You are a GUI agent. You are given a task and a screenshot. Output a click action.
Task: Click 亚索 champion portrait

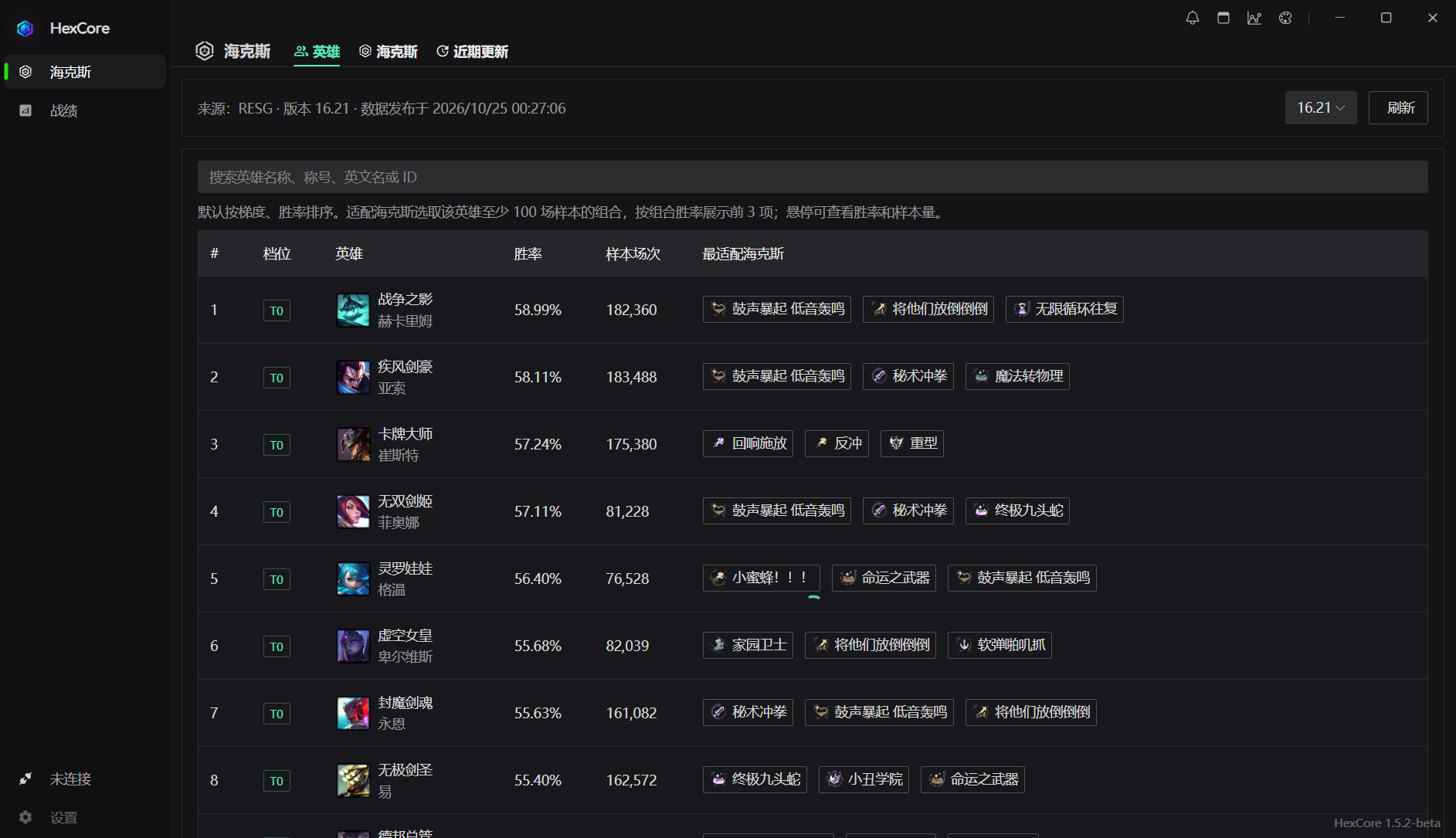tap(353, 377)
